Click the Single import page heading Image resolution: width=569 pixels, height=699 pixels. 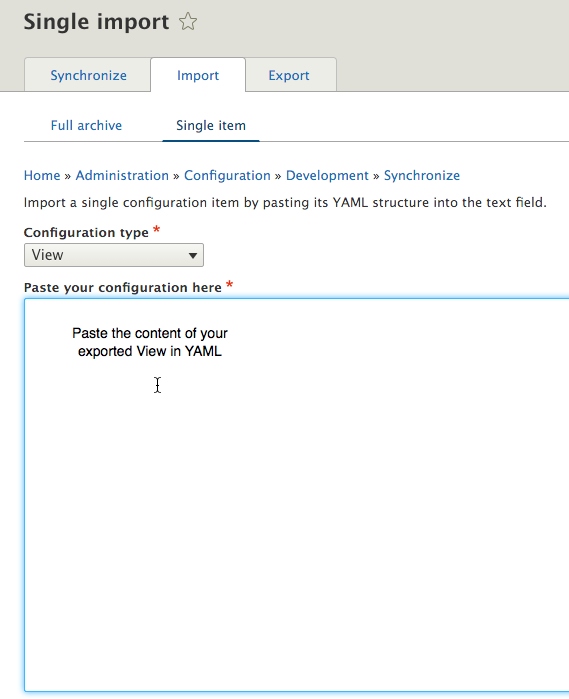(x=96, y=22)
